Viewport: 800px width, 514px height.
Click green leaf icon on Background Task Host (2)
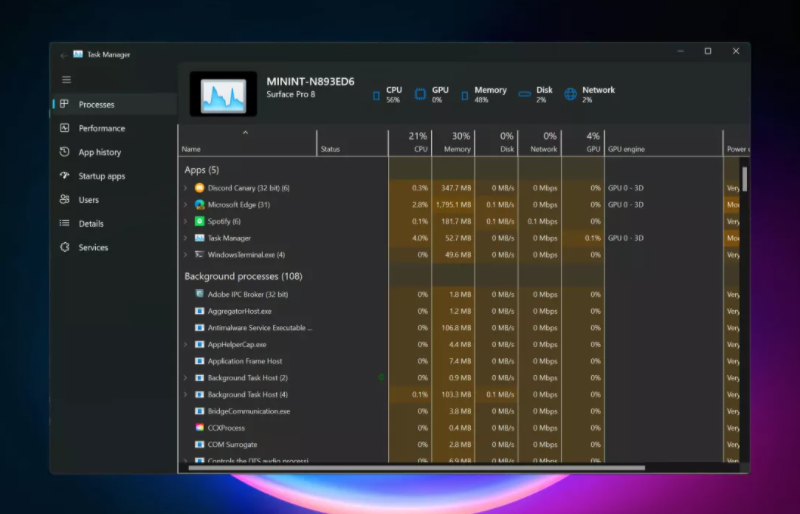pos(382,378)
